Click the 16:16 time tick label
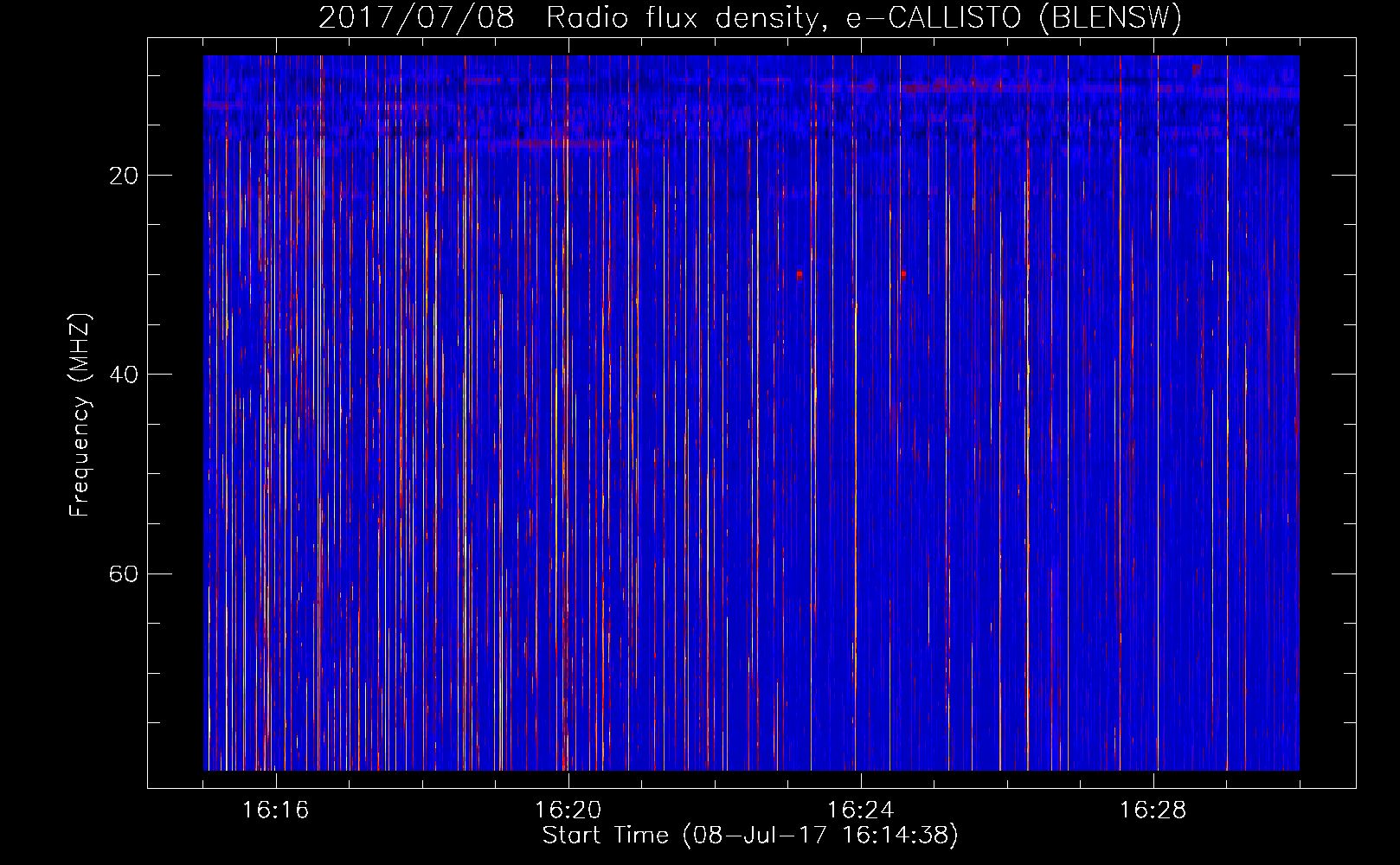This screenshot has height=865, width=1400. pos(275,811)
